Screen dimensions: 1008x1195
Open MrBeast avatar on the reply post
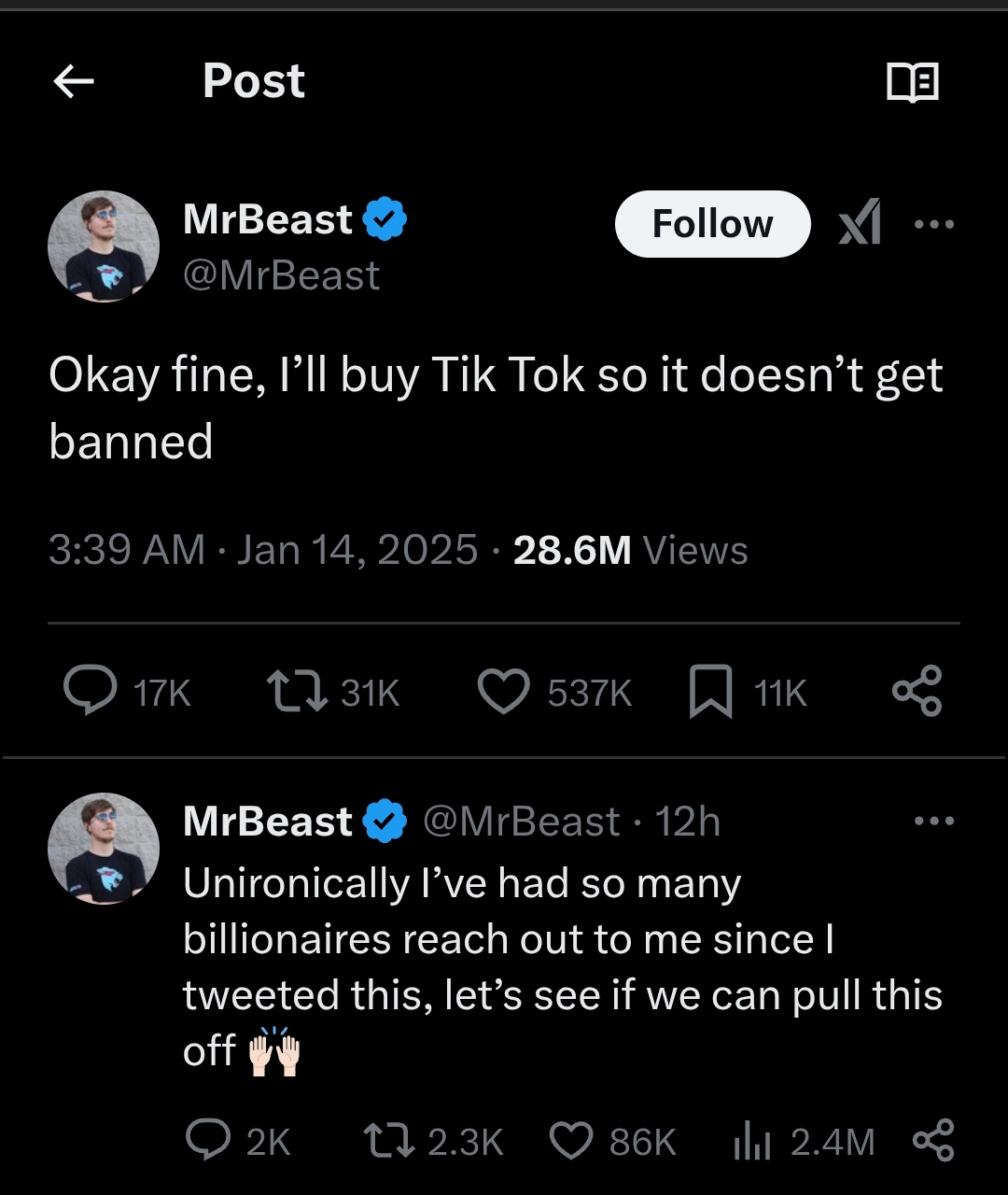(x=104, y=848)
